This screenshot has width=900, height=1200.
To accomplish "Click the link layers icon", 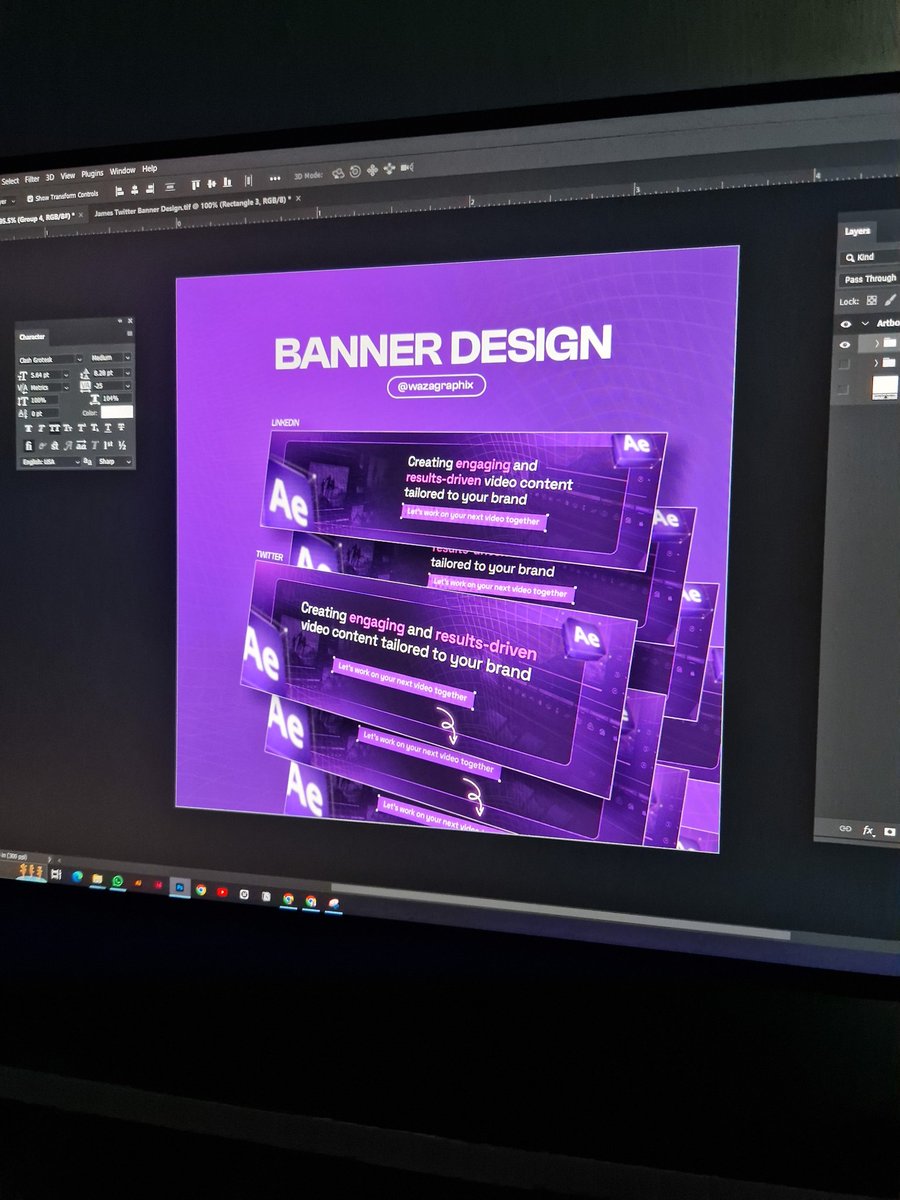I will pyautogui.click(x=845, y=828).
